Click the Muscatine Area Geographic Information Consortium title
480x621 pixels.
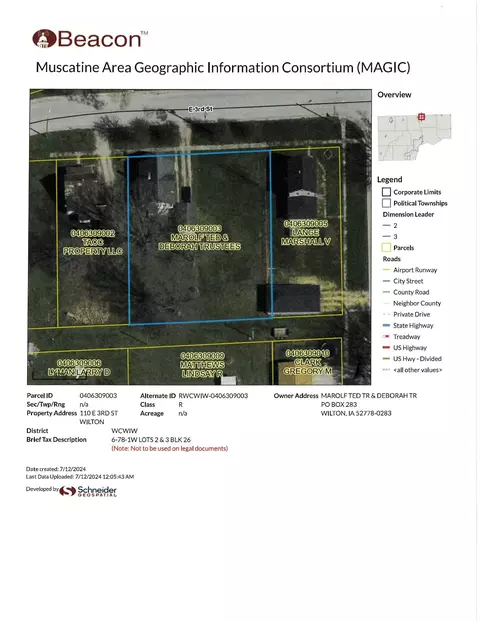(223, 67)
